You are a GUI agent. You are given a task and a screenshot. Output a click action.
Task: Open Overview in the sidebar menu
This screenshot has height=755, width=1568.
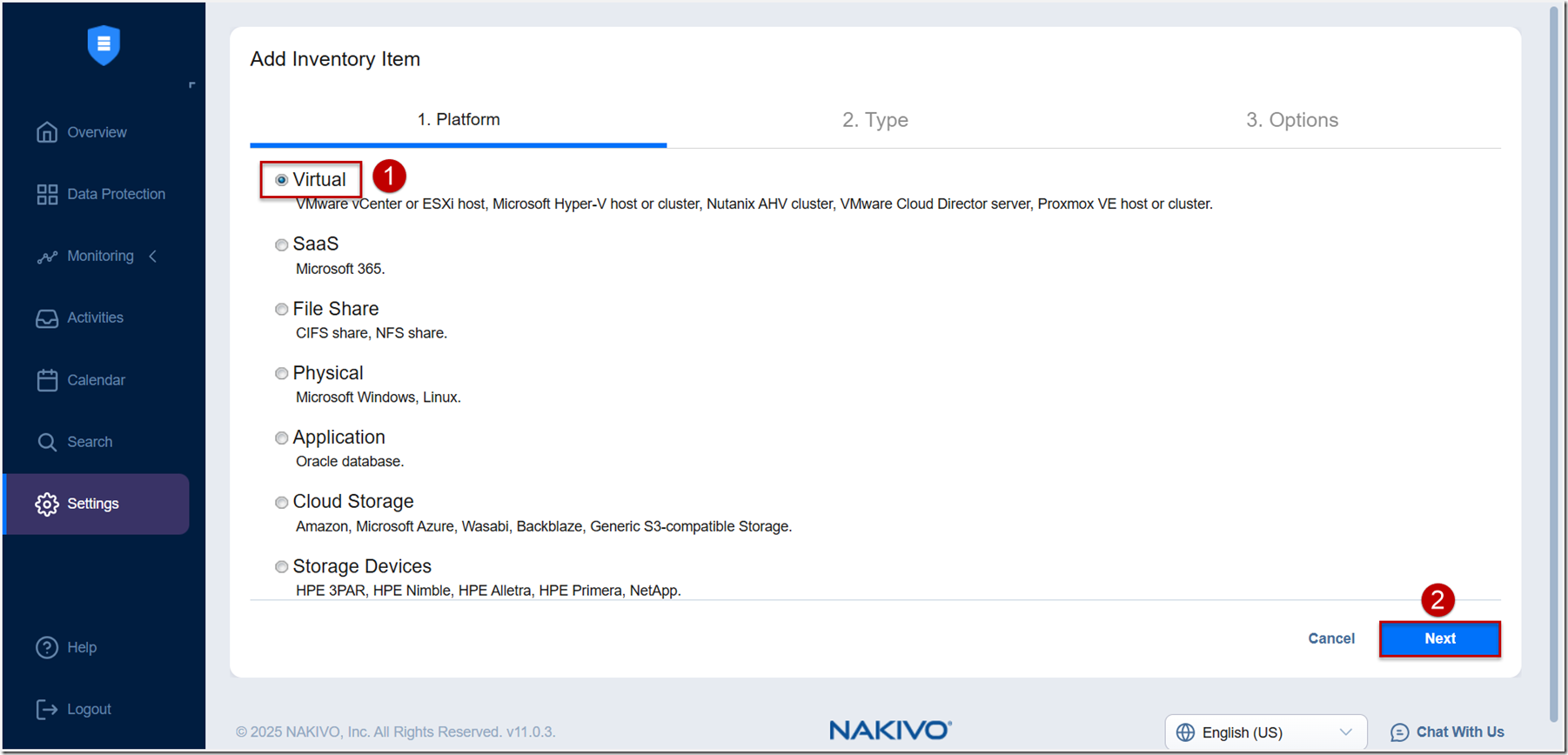tap(97, 132)
